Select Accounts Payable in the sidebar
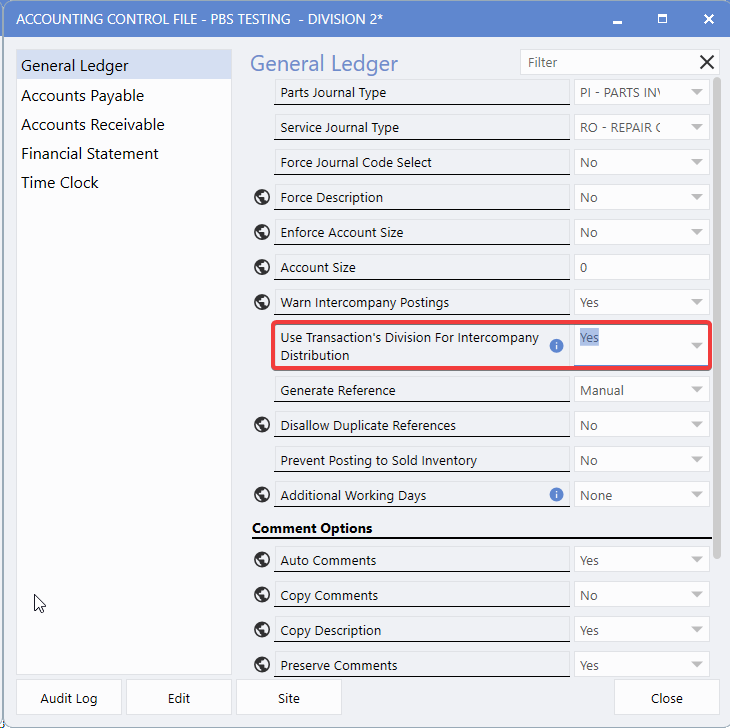Screen dimensions: 730x728 click(83, 96)
